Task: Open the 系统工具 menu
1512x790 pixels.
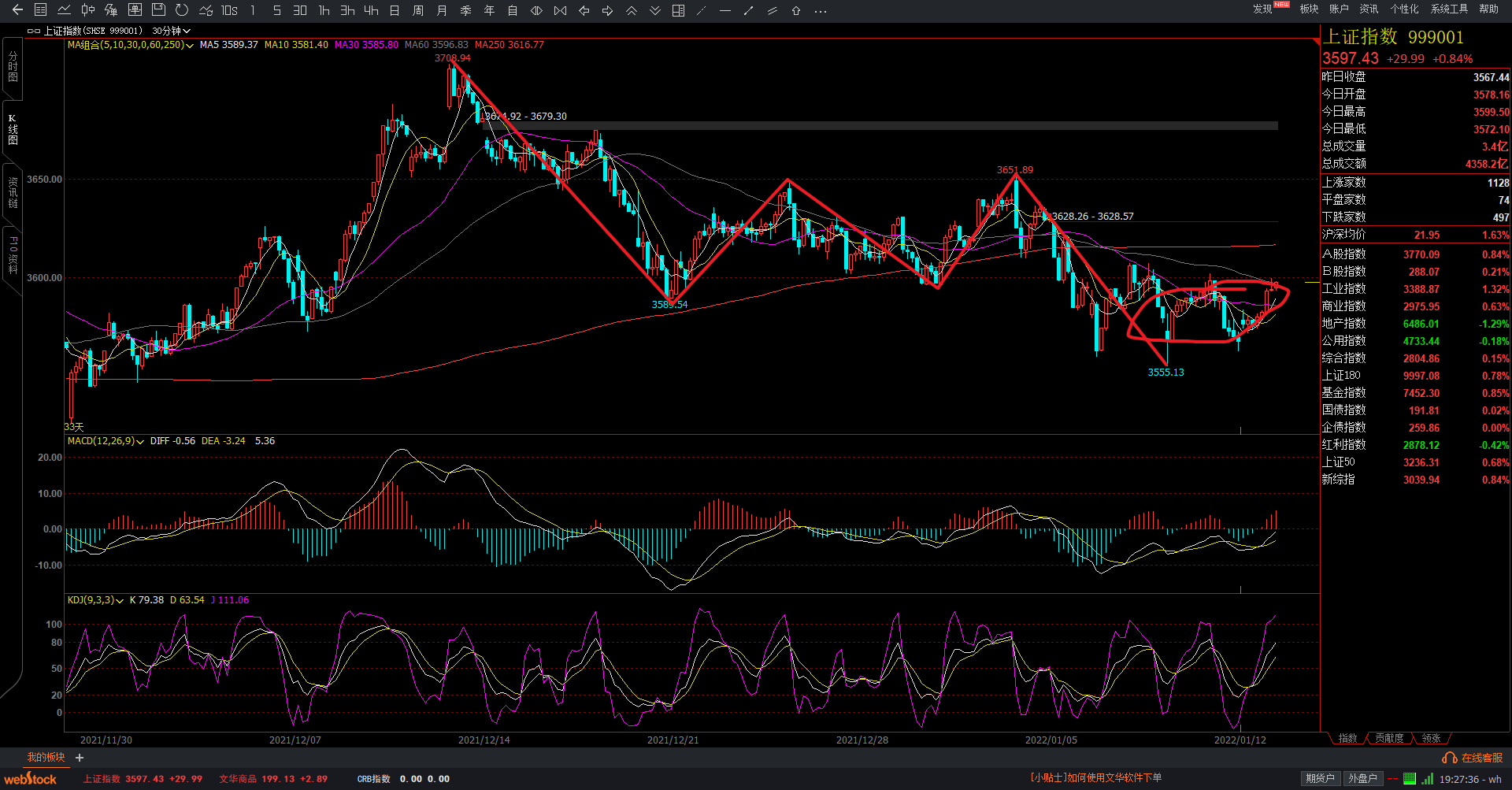Action: point(1449,9)
